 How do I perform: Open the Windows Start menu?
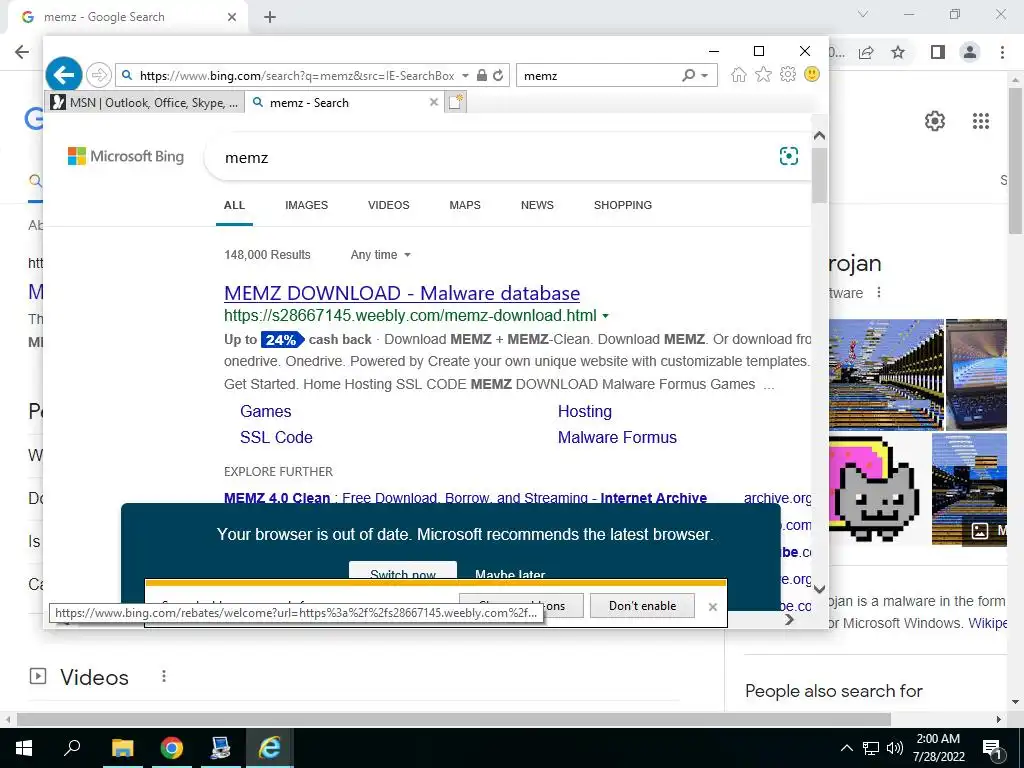24,748
